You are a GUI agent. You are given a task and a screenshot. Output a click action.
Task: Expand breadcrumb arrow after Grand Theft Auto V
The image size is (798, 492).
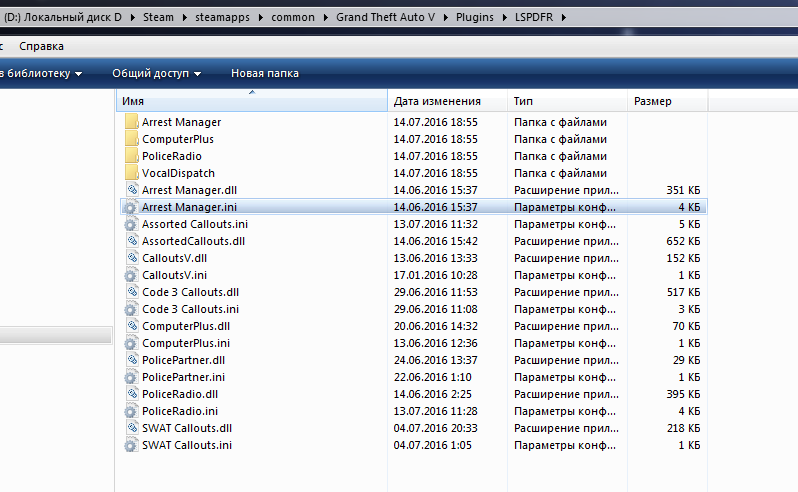pos(445,17)
